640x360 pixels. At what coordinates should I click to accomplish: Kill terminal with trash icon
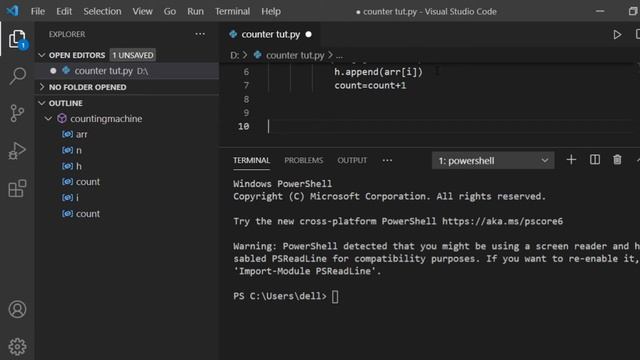click(x=617, y=160)
